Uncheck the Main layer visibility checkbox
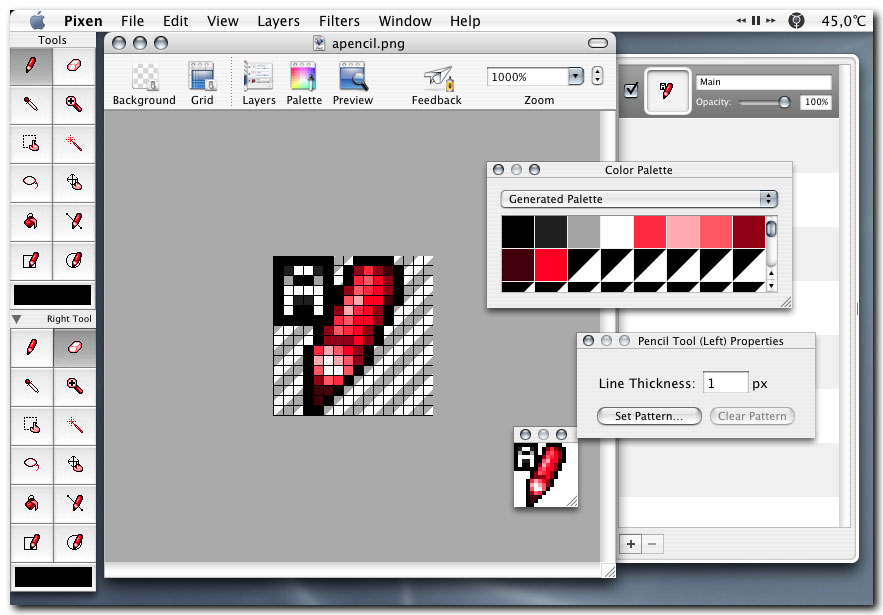This screenshot has width=883, height=615. pos(631,91)
